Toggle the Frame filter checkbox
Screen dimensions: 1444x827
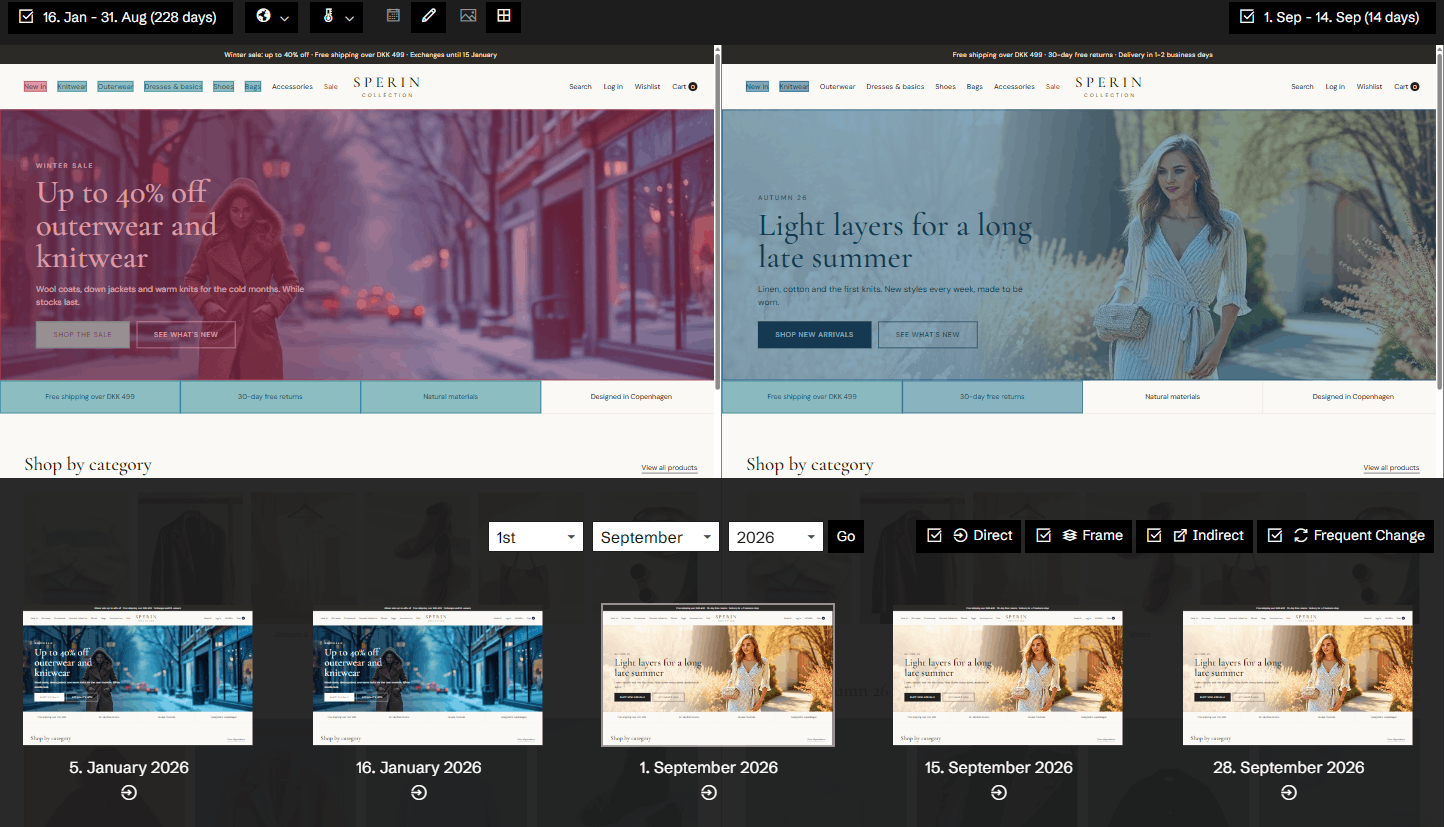(1044, 536)
